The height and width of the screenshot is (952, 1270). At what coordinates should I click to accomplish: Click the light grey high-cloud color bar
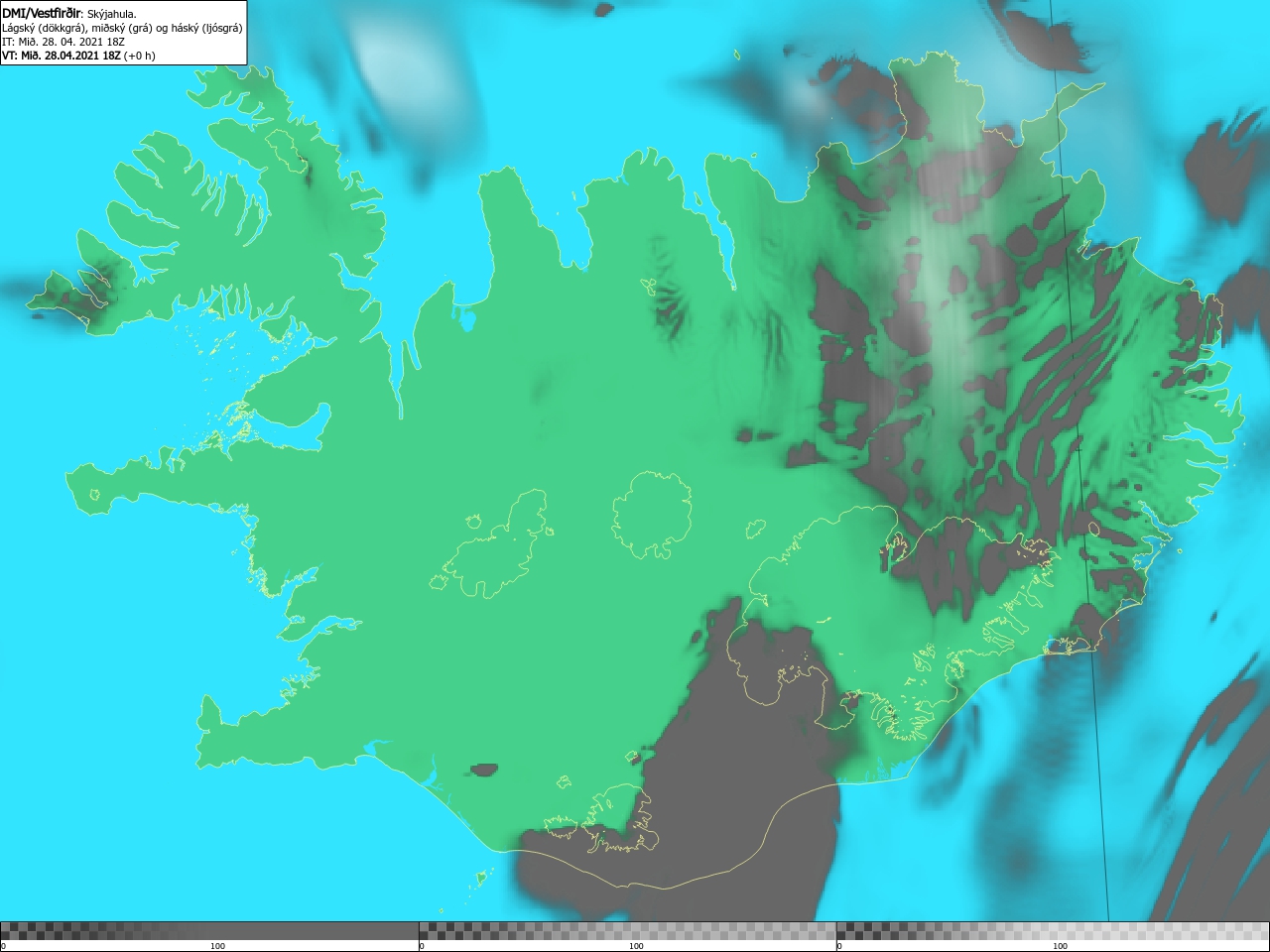pos(1053,931)
